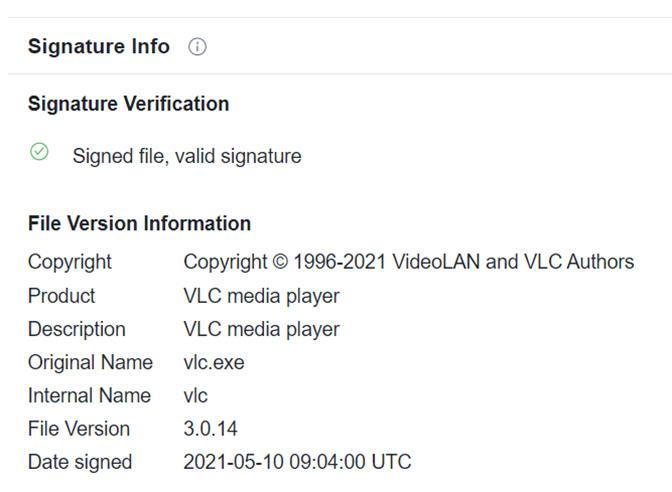Select the Signature Info section header

coord(99,47)
